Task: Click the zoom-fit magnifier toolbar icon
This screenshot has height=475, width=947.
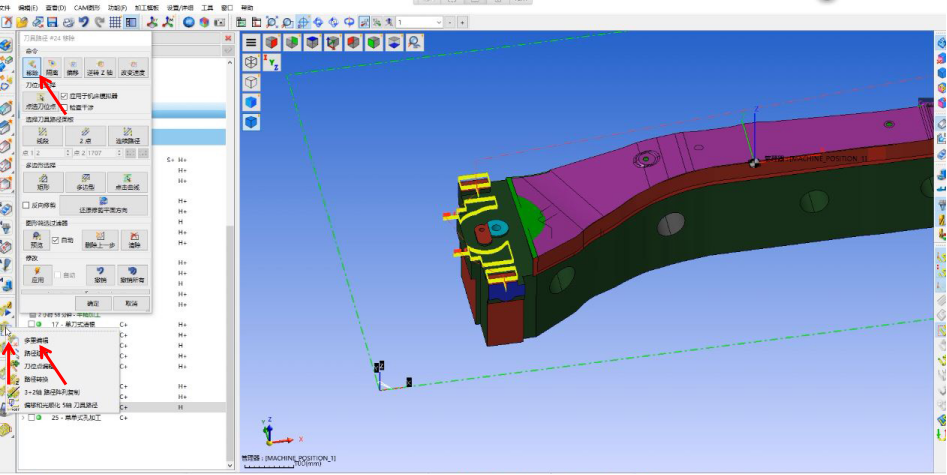Action: click(x=272, y=22)
